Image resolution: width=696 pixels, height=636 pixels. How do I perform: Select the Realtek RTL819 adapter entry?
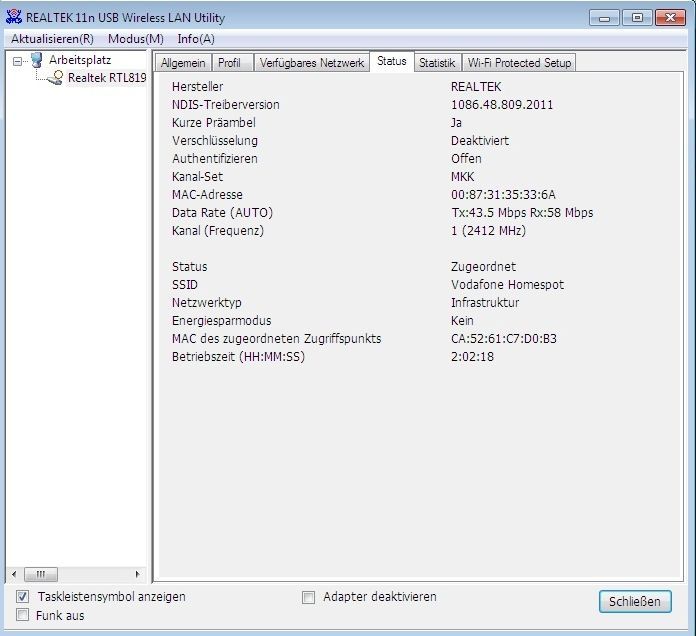pos(107,78)
